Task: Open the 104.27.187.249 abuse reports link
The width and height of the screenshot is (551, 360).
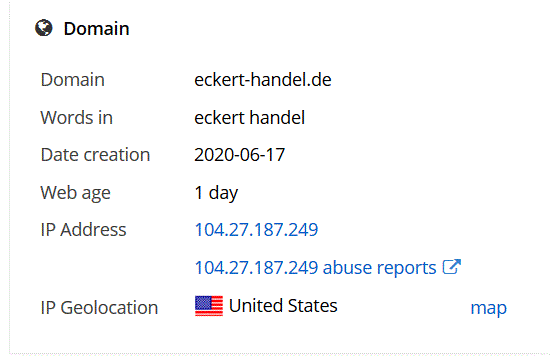Action: click(315, 268)
